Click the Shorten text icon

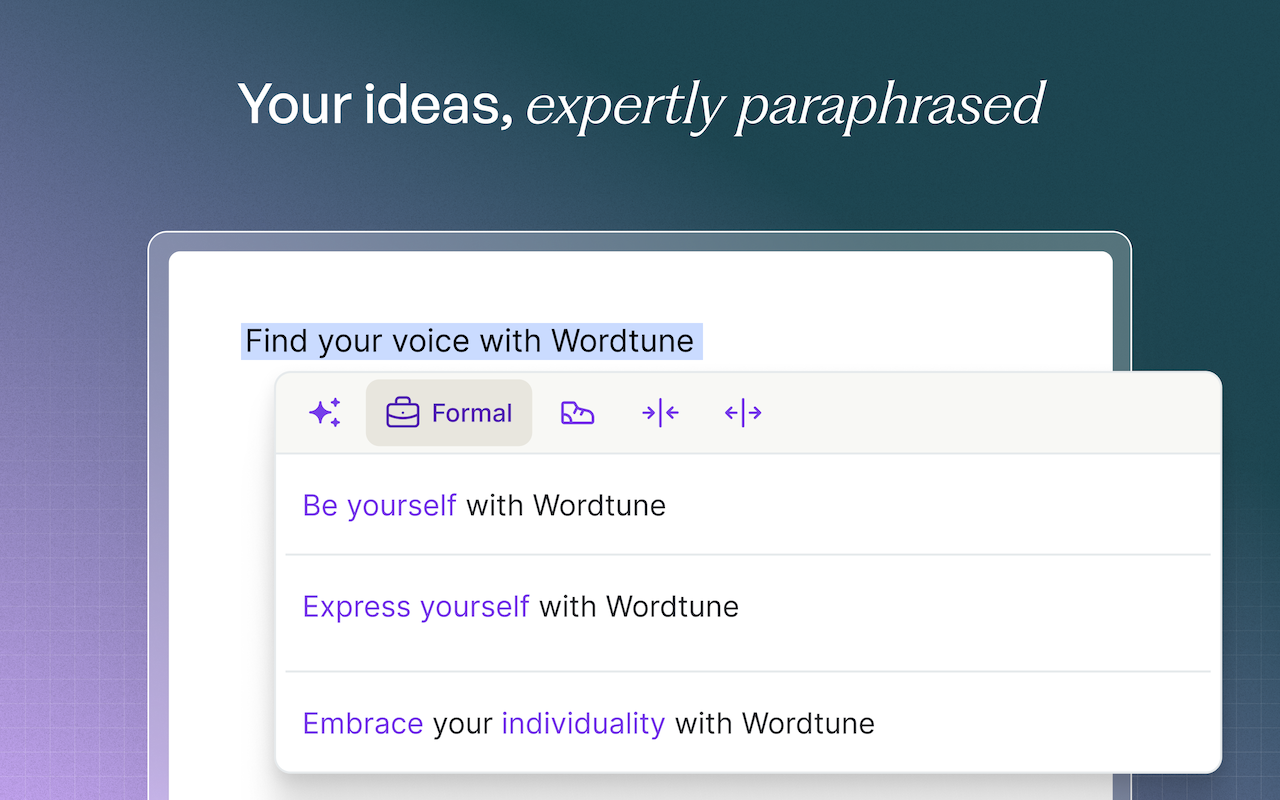click(660, 412)
